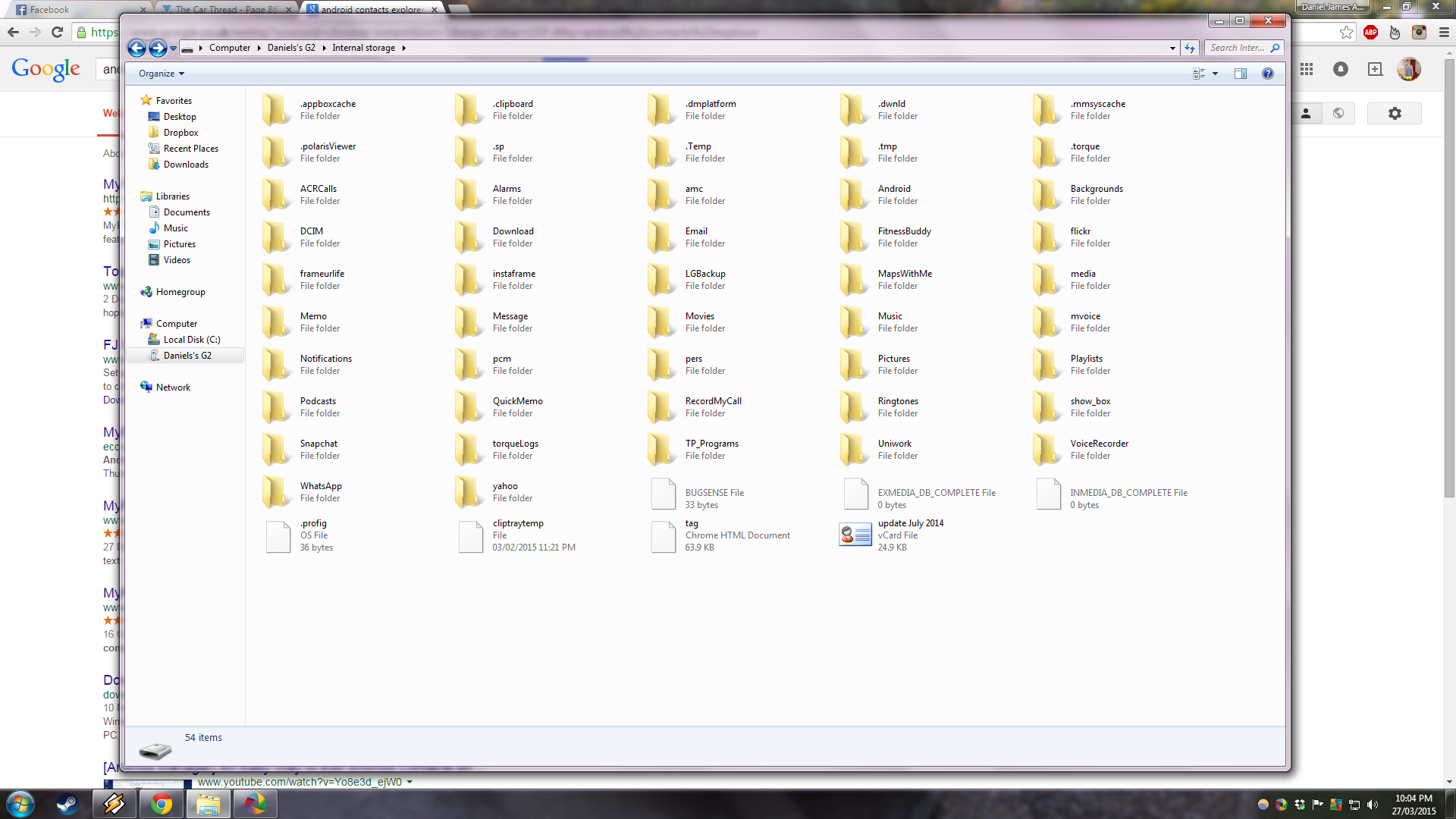Click the MapsWithMe folder name
The image size is (1456, 819).
905,274
